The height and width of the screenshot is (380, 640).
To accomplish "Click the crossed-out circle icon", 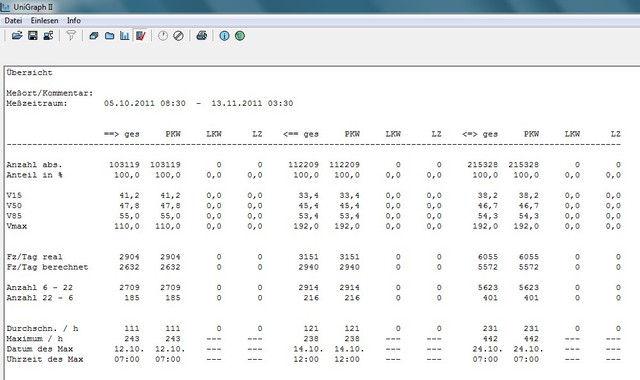I will 178,36.
